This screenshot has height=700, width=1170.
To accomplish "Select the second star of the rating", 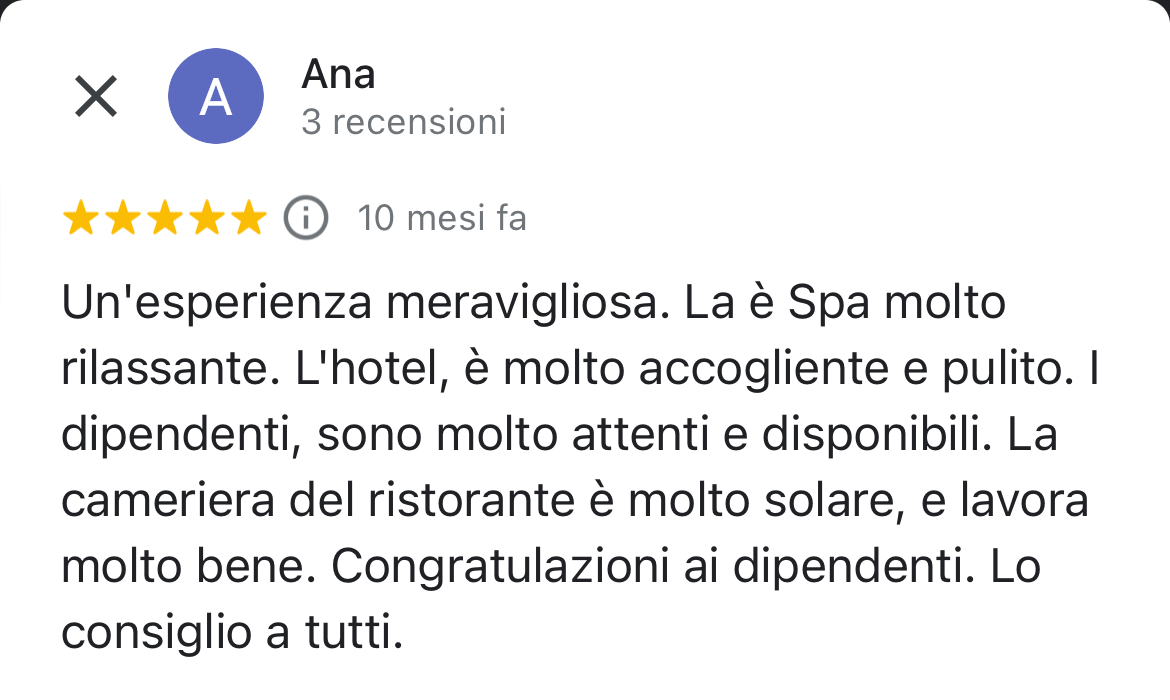I will [x=122, y=218].
